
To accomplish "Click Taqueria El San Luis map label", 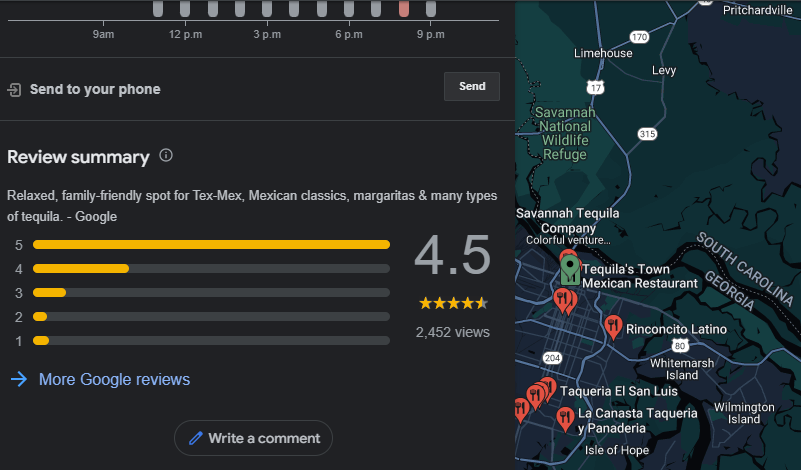I will [619, 391].
